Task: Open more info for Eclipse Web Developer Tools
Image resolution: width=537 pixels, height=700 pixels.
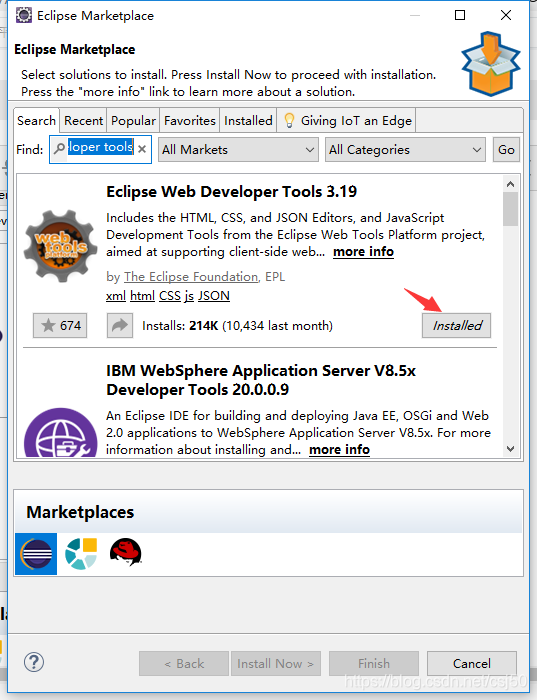Action: [363, 252]
